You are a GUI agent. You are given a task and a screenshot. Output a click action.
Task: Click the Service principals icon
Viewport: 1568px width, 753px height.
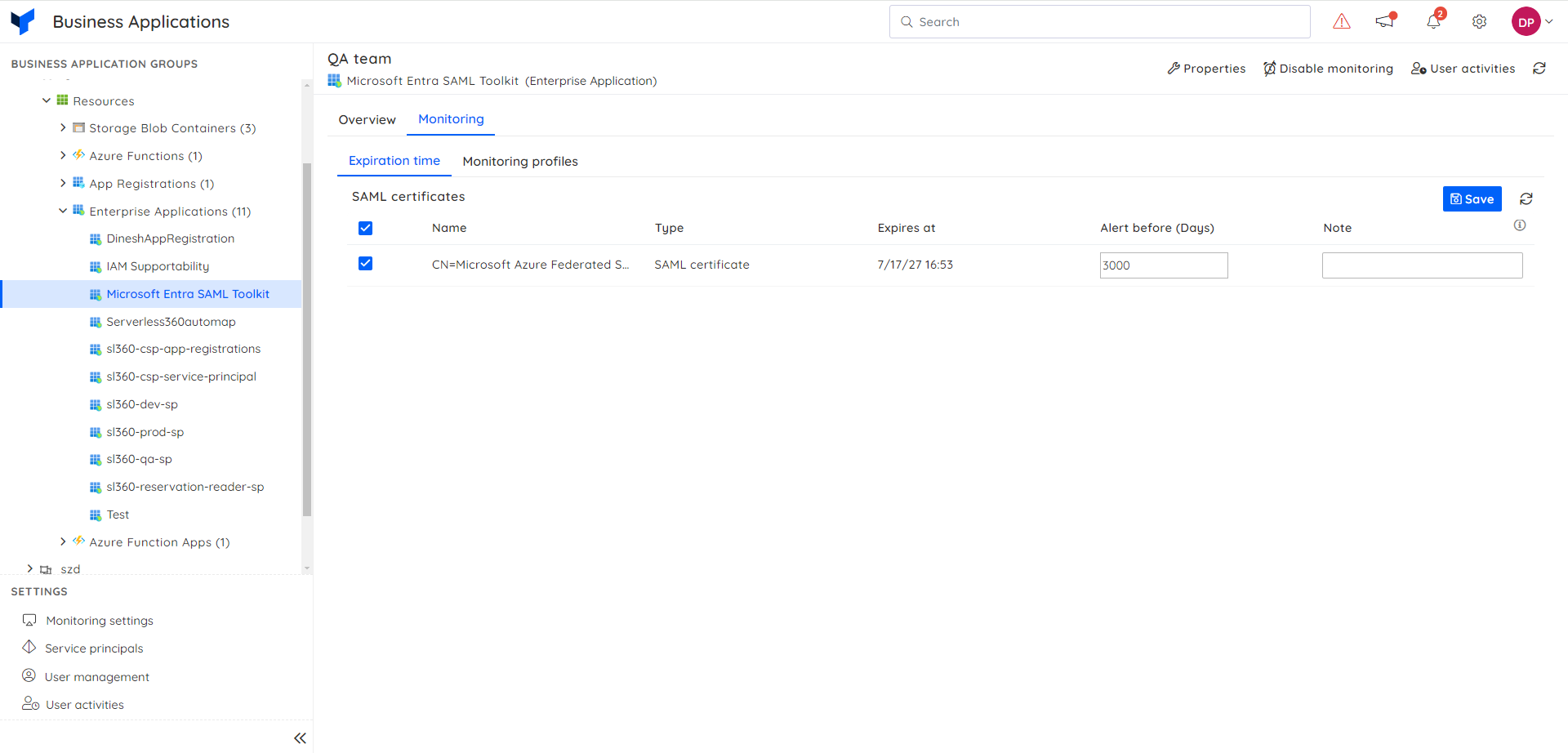tap(29, 647)
